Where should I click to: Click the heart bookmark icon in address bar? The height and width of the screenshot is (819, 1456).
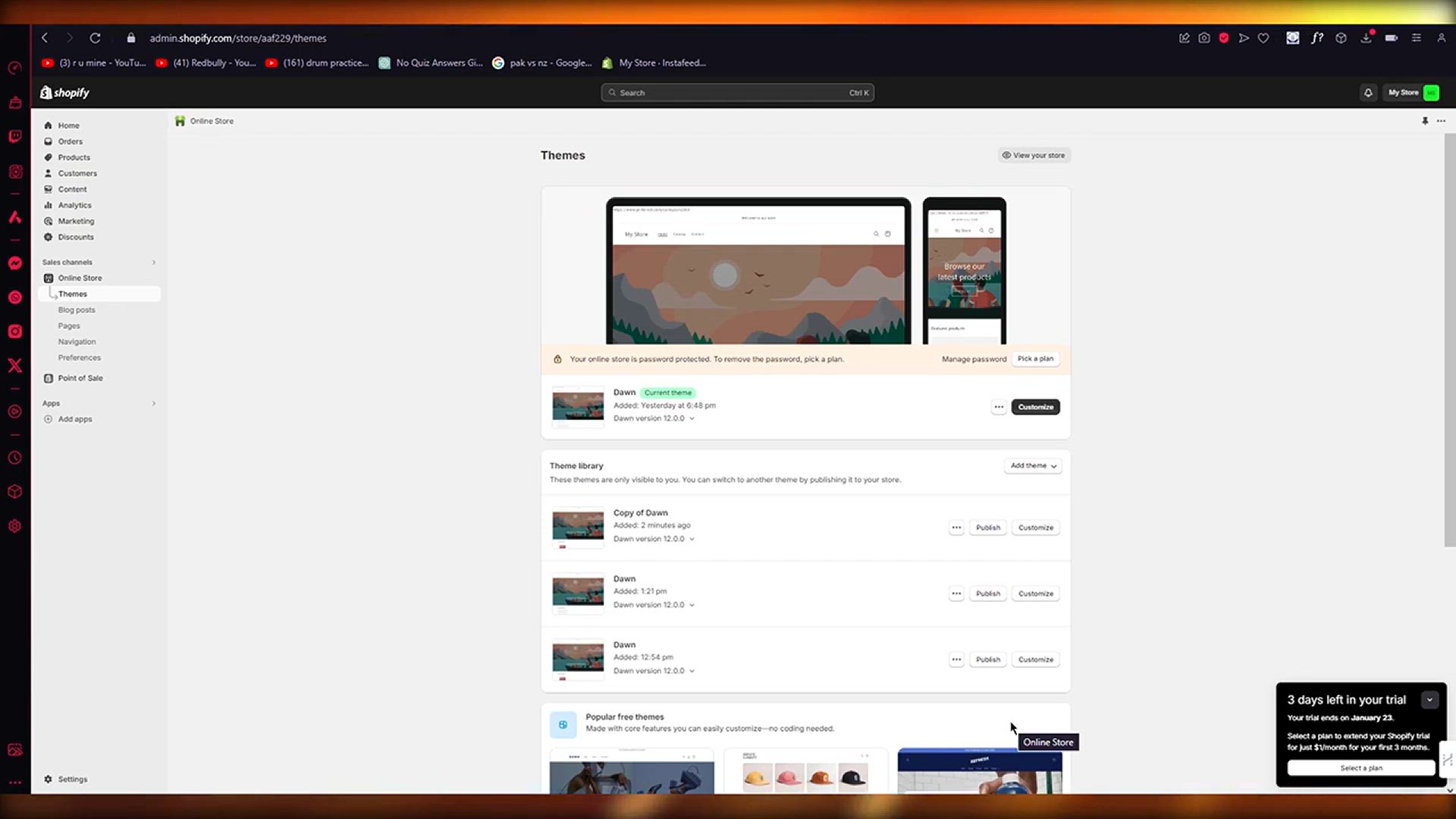click(x=1263, y=38)
